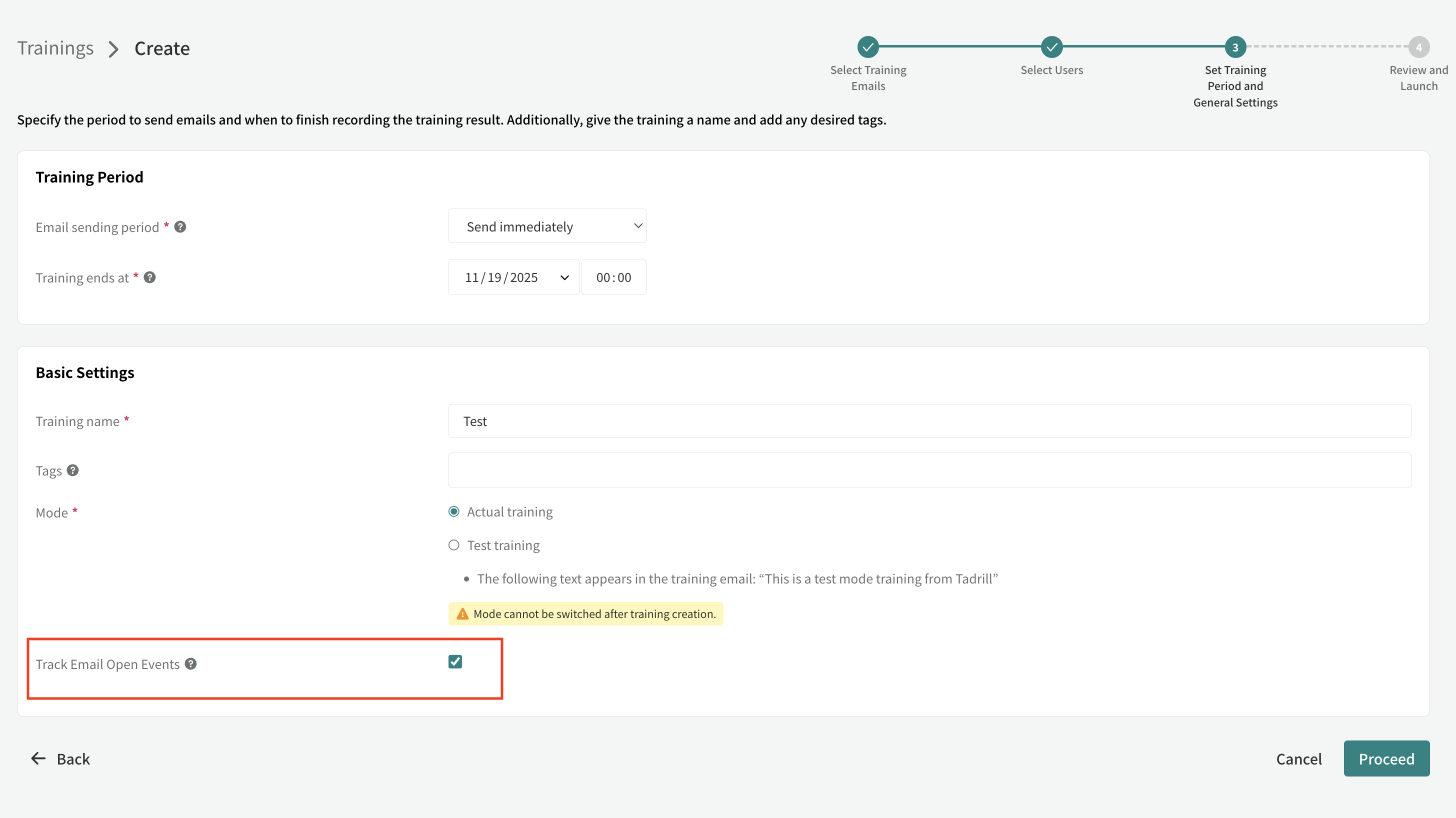Screen dimensions: 1456x818
Task: Click the Review and Launch step label
Action: coord(1418,78)
